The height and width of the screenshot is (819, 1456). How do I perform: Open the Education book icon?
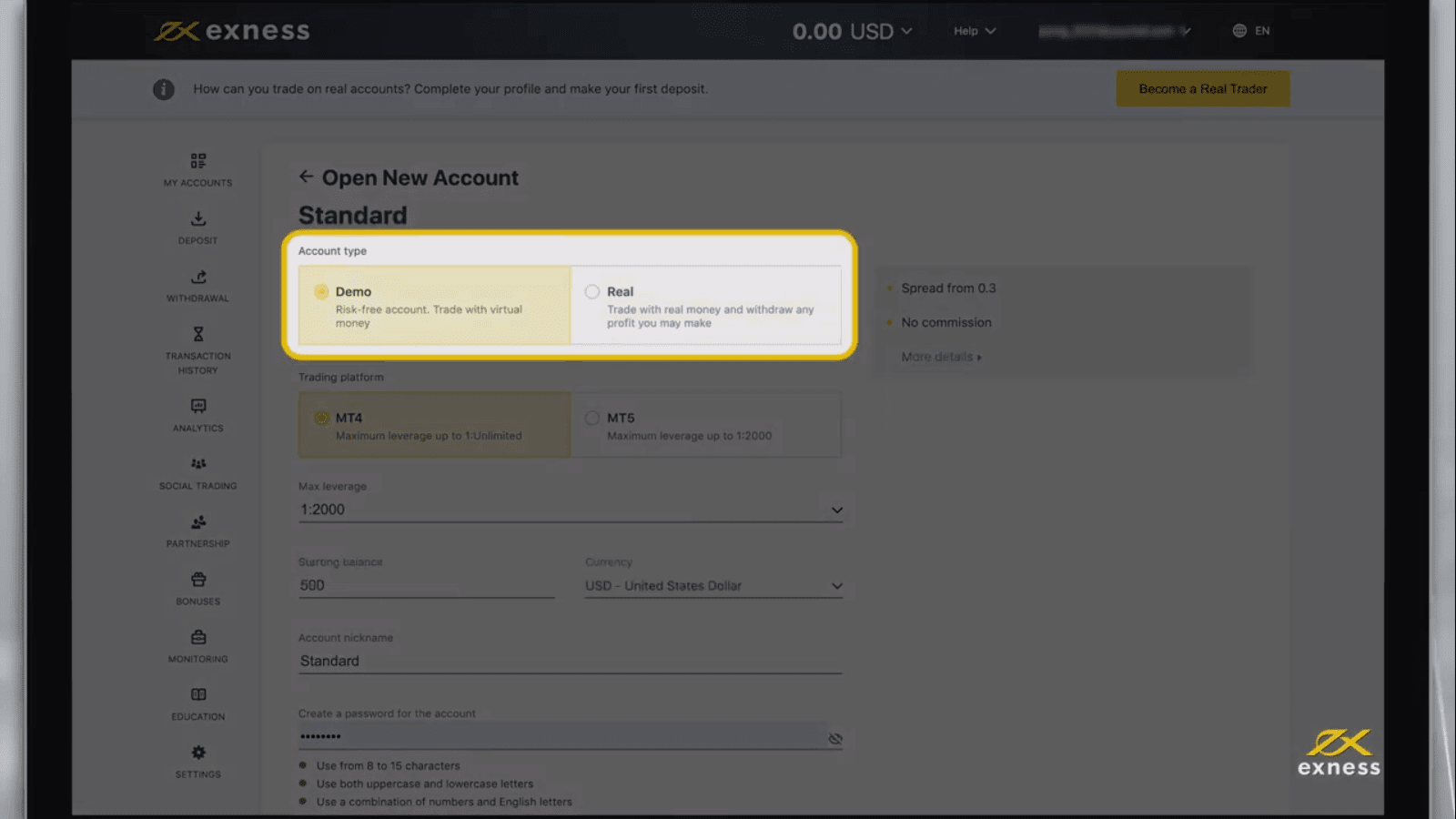tap(197, 694)
